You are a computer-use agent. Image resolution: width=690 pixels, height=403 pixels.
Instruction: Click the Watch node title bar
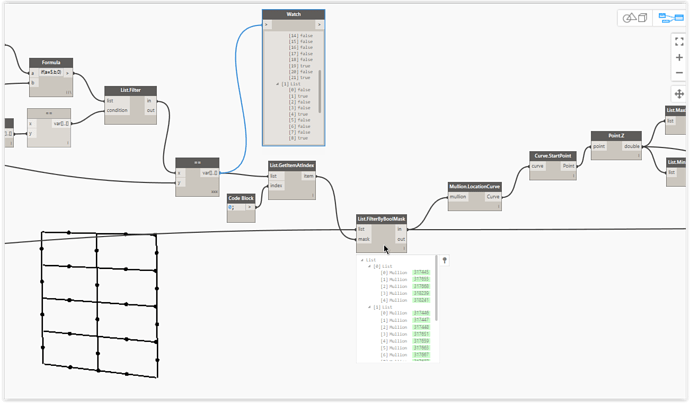coord(294,15)
